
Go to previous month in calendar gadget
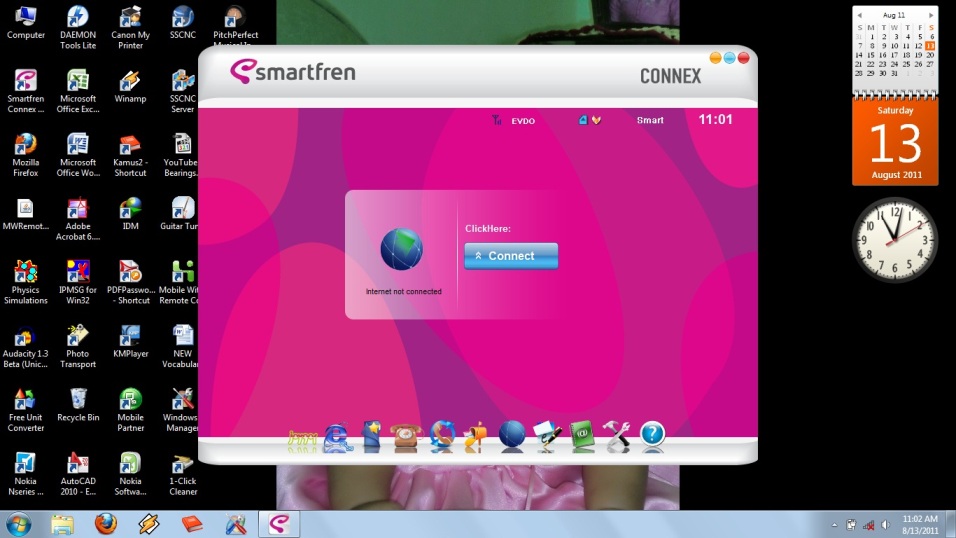click(x=860, y=15)
